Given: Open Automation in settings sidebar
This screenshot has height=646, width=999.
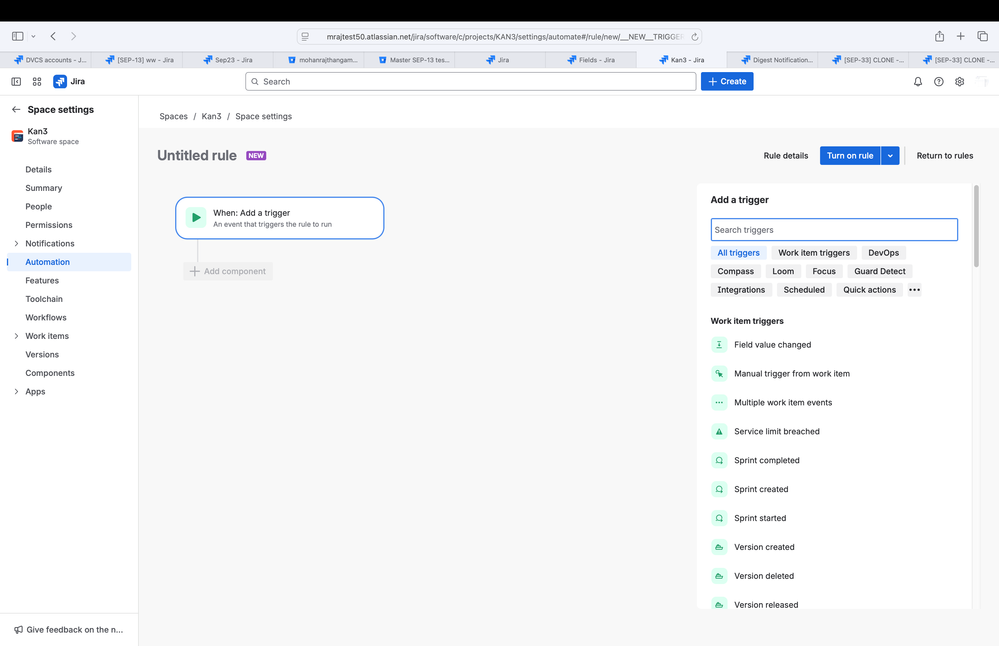Looking at the screenshot, I should point(69,262).
